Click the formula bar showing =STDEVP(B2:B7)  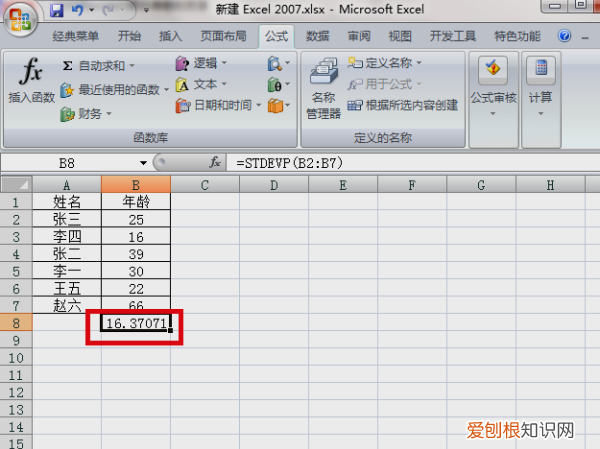pos(400,162)
